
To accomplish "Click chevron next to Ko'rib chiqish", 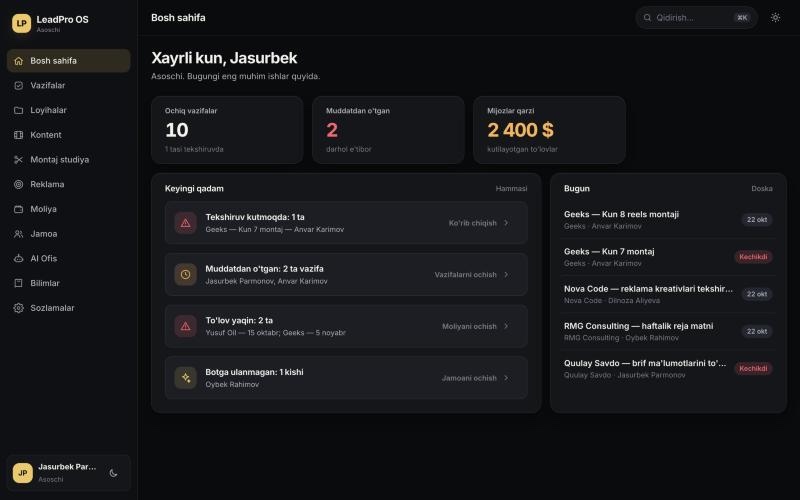I will 506,223.
